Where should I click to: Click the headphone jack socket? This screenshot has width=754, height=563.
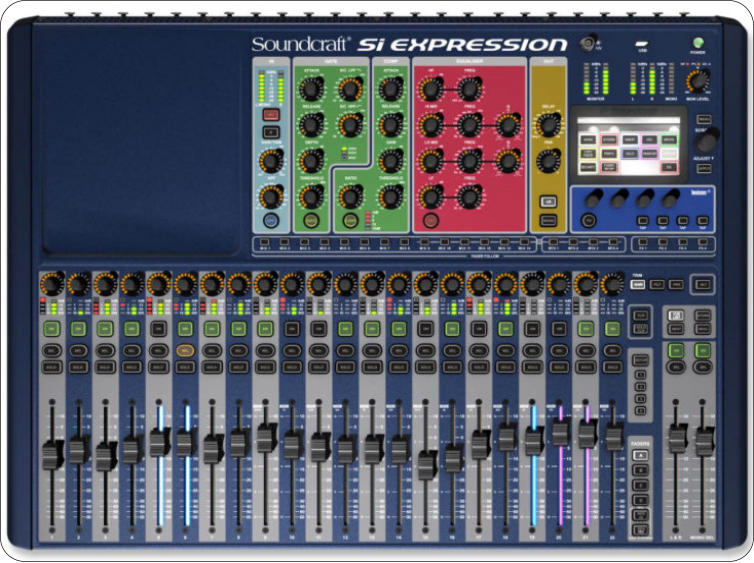pos(588,43)
